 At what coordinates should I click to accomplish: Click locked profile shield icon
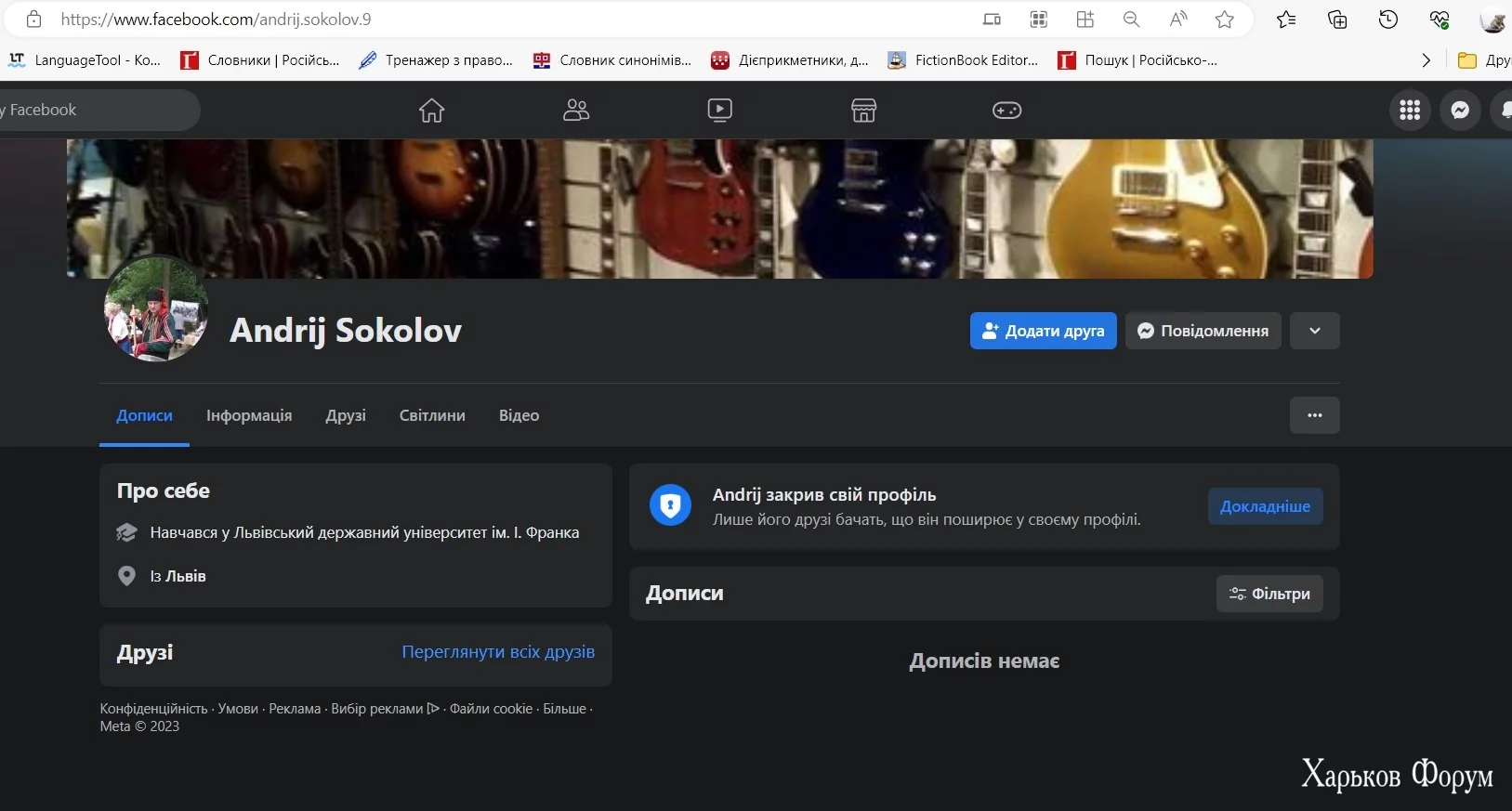[670, 505]
